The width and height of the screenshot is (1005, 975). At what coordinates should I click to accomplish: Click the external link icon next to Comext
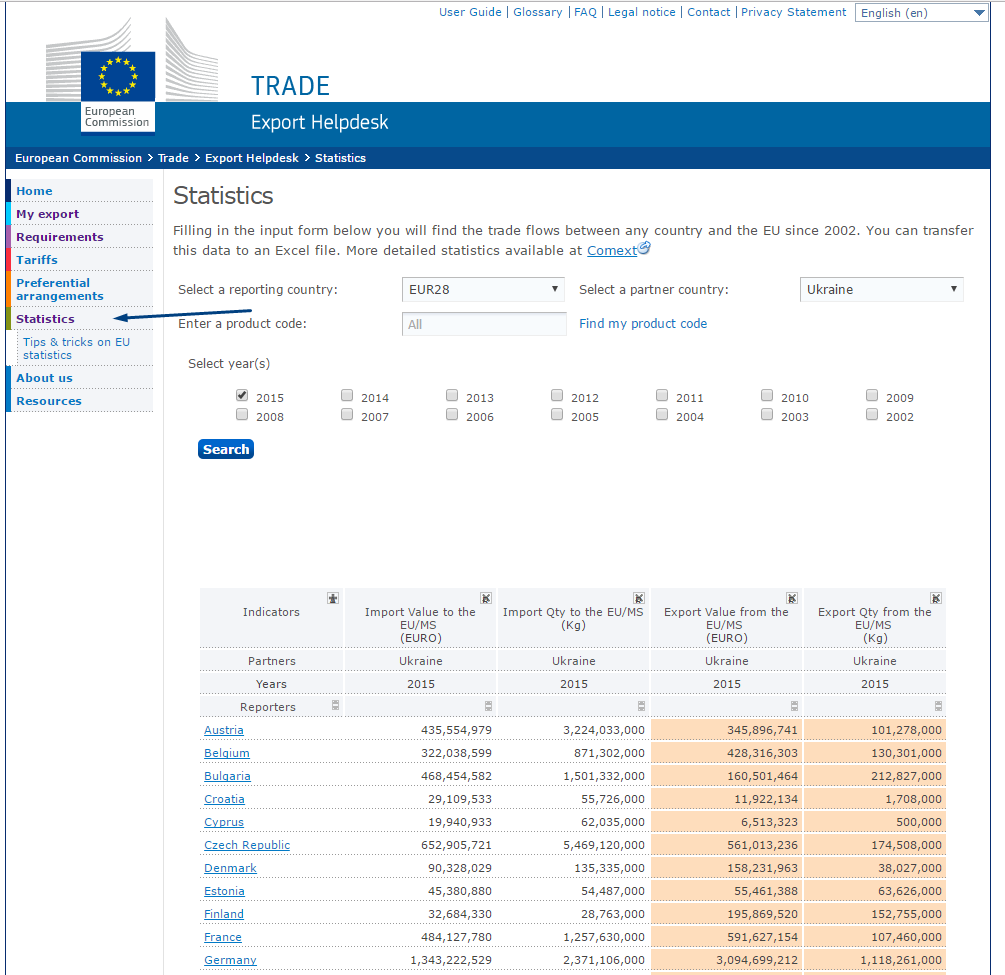pos(645,249)
